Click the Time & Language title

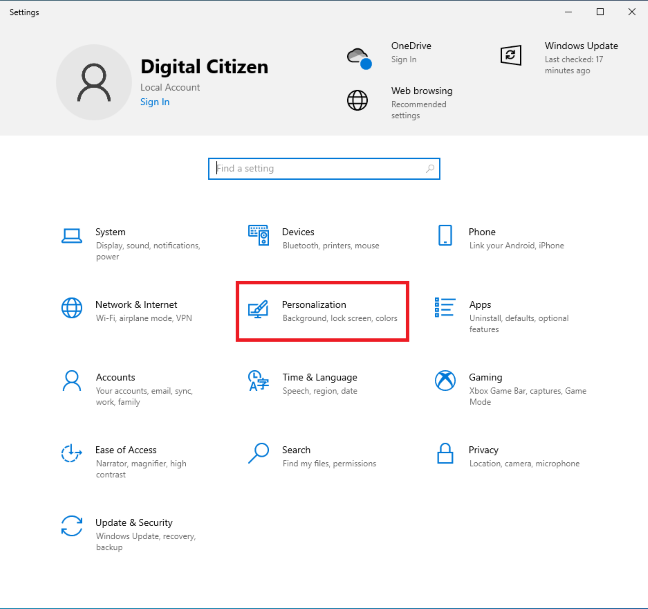pos(320,377)
